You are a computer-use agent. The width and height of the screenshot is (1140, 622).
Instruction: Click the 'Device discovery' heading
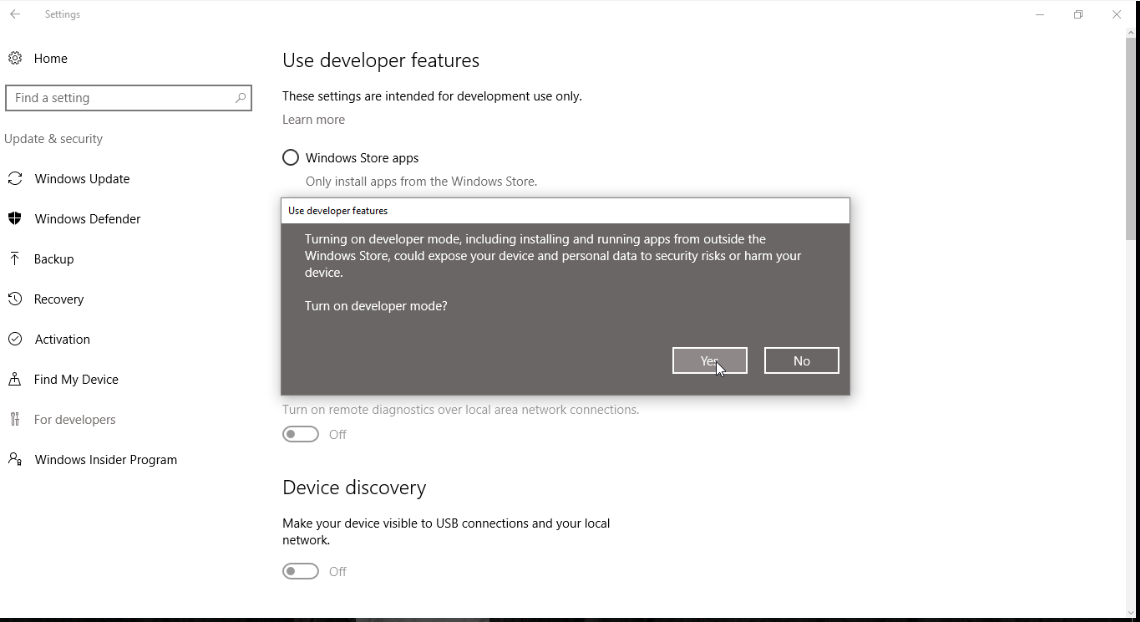tap(354, 488)
